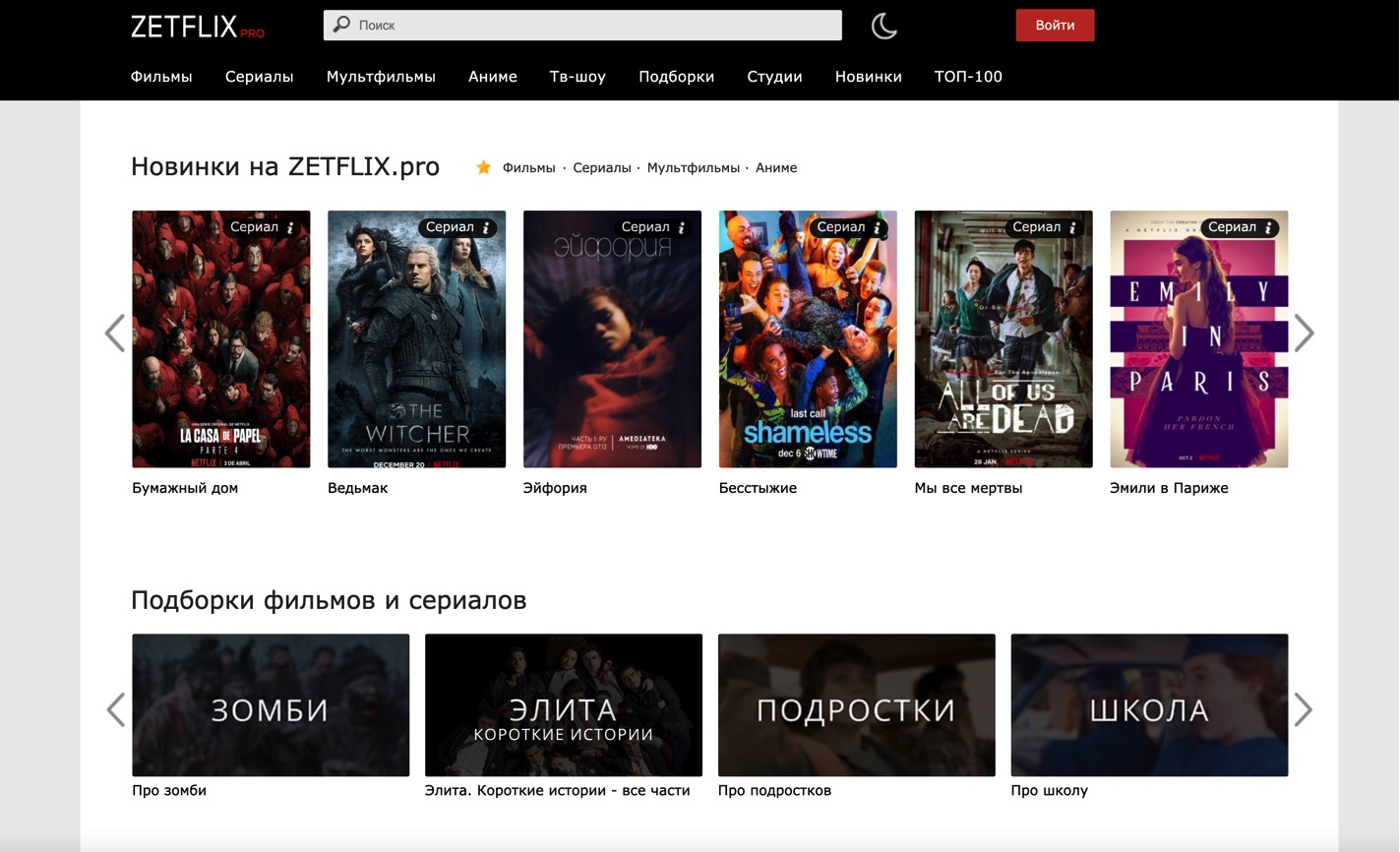Click the search magnifier icon
The height and width of the screenshot is (852, 1400).
341,25
